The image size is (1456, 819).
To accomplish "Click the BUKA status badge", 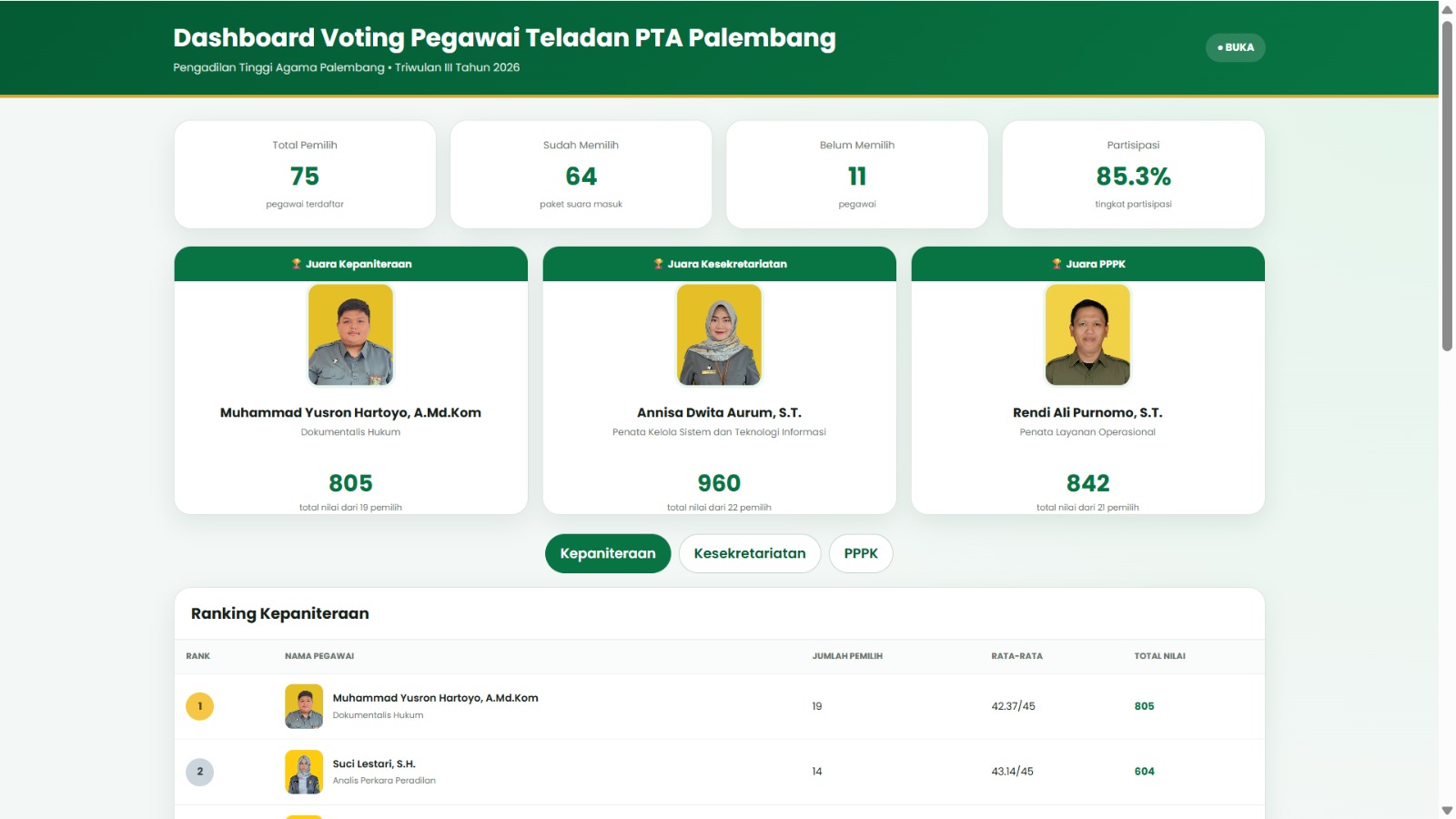I will point(1236,47).
